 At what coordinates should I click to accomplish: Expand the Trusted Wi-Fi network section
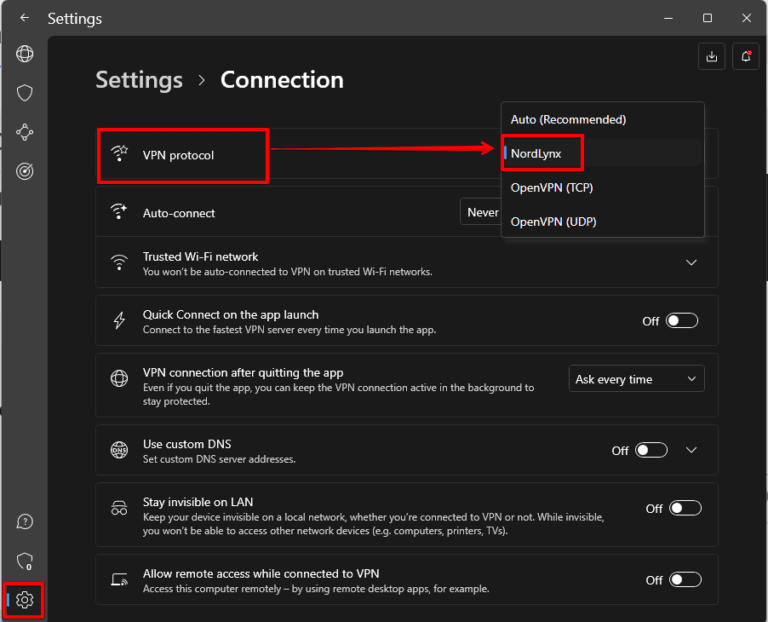(690, 263)
